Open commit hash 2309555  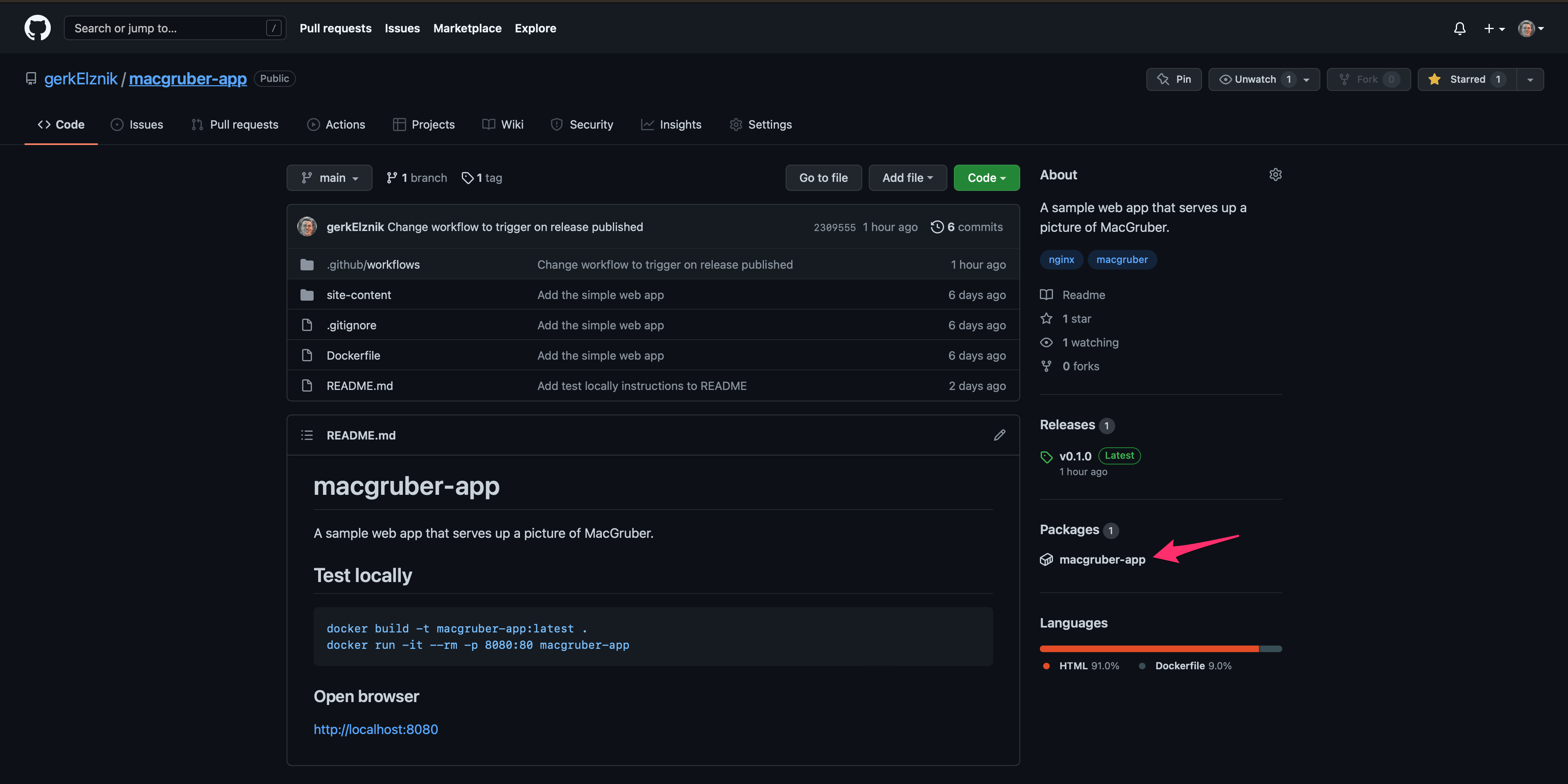coord(834,227)
